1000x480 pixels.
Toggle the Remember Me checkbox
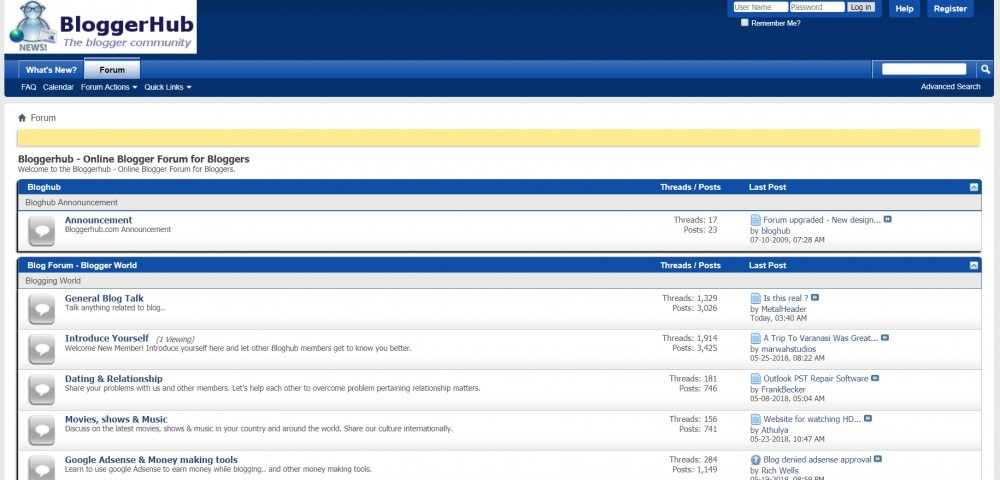744,22
